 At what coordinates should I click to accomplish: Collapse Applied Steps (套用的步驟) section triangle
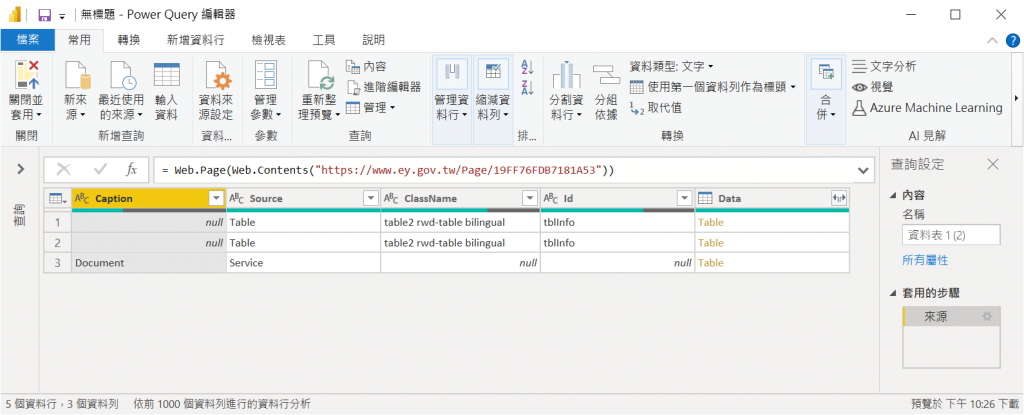click(x=893, y=294)
